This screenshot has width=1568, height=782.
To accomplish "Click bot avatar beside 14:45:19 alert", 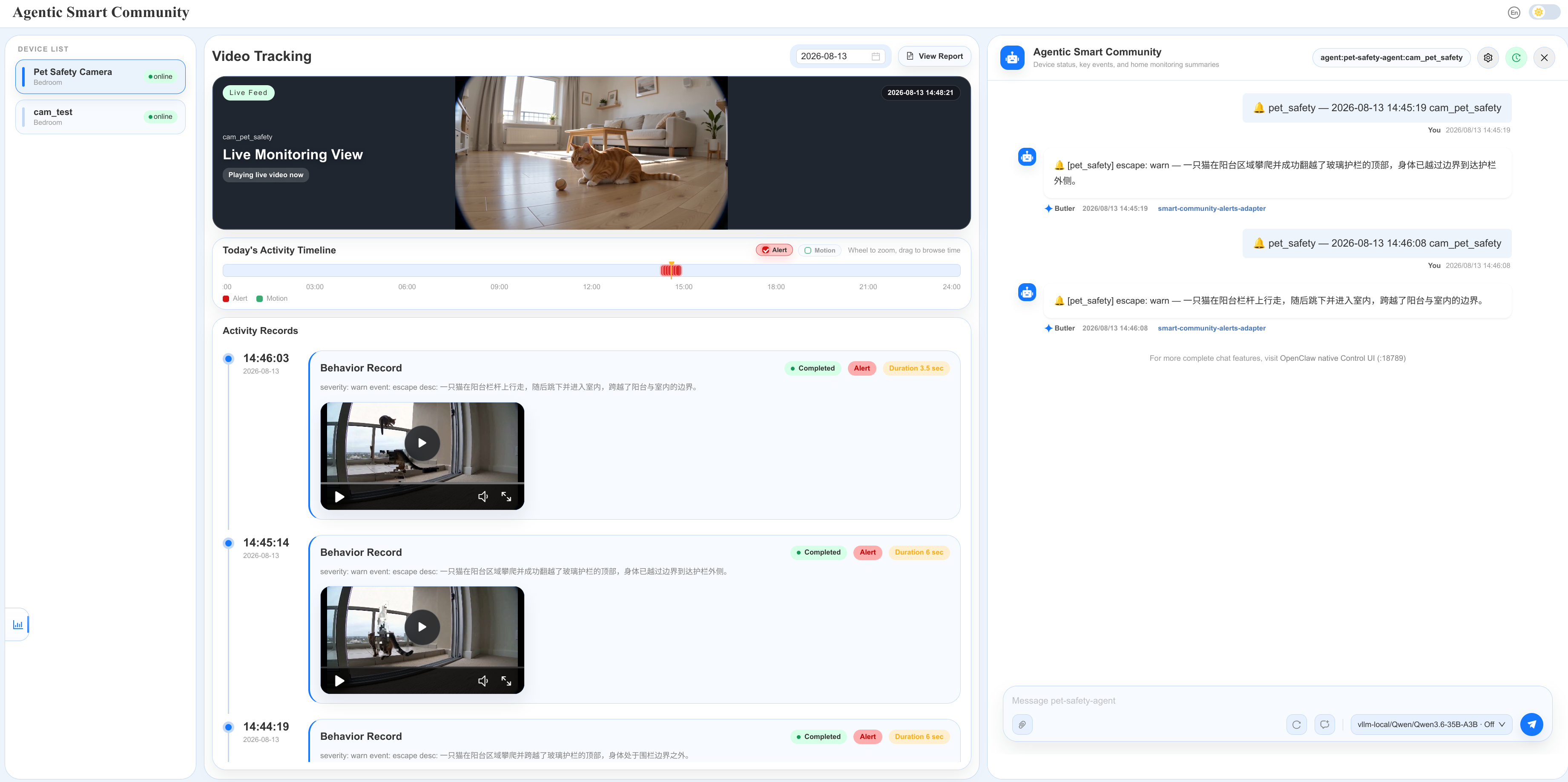I will tap(1027, 157).
